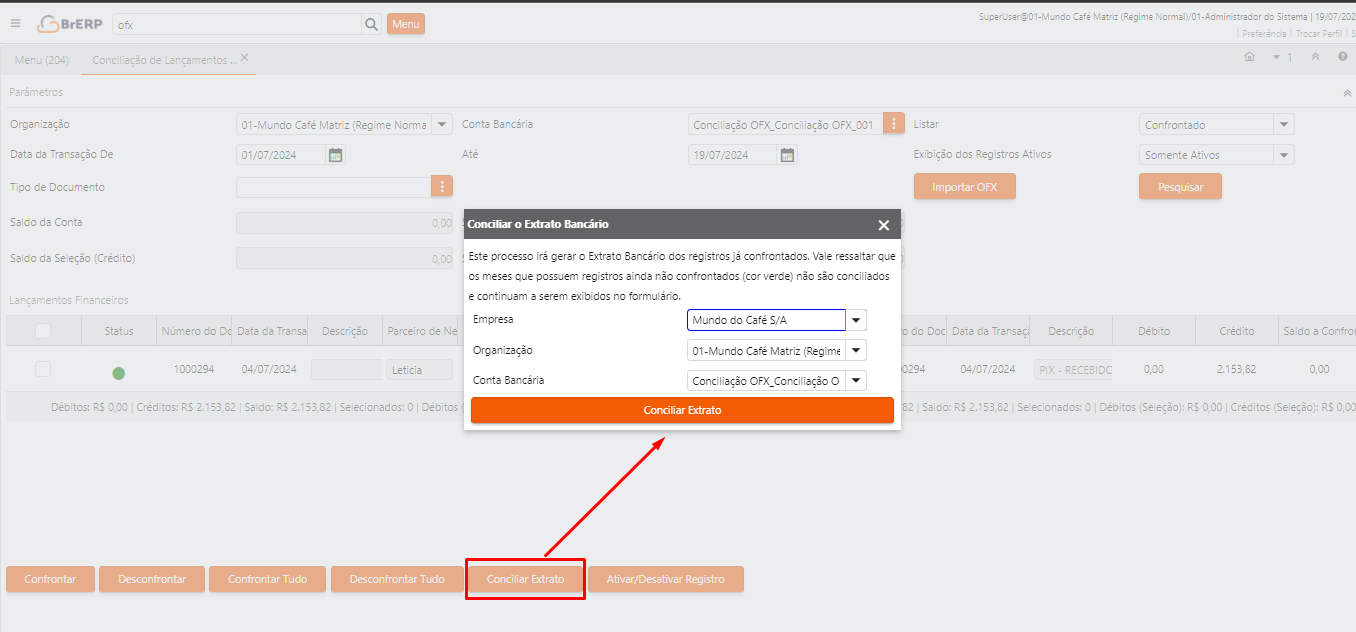Click Conta Bancária three-dot lookup button
This screenshot has height=632, width=1356.
(x=894, y=124)
